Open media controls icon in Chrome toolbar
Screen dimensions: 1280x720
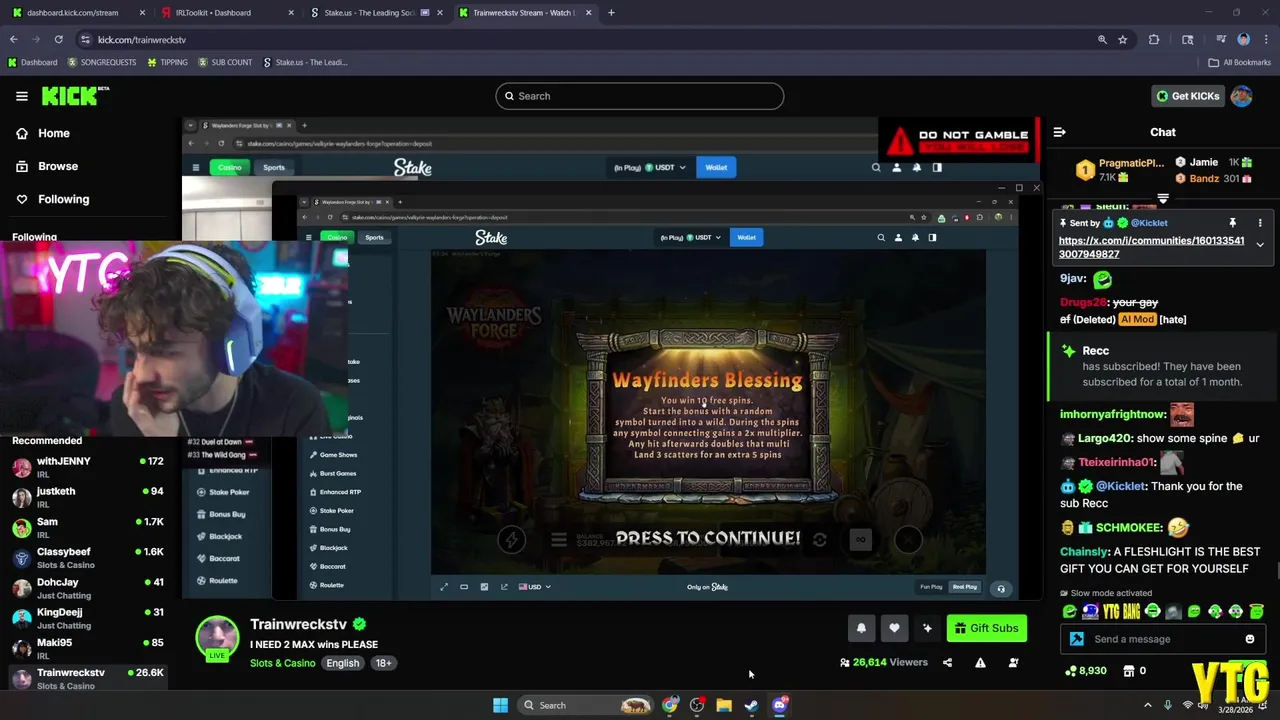click(x=1221, y=40)
